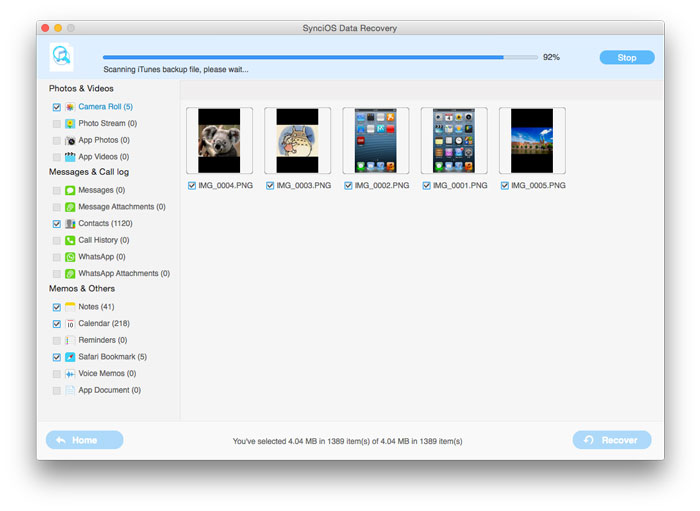Deselect the IMG_0005.PNG checkbox

[505, 186]
